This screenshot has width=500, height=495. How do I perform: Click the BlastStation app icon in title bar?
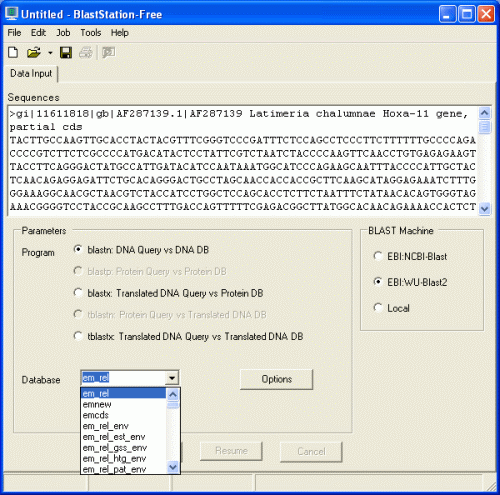click(11, 14)
